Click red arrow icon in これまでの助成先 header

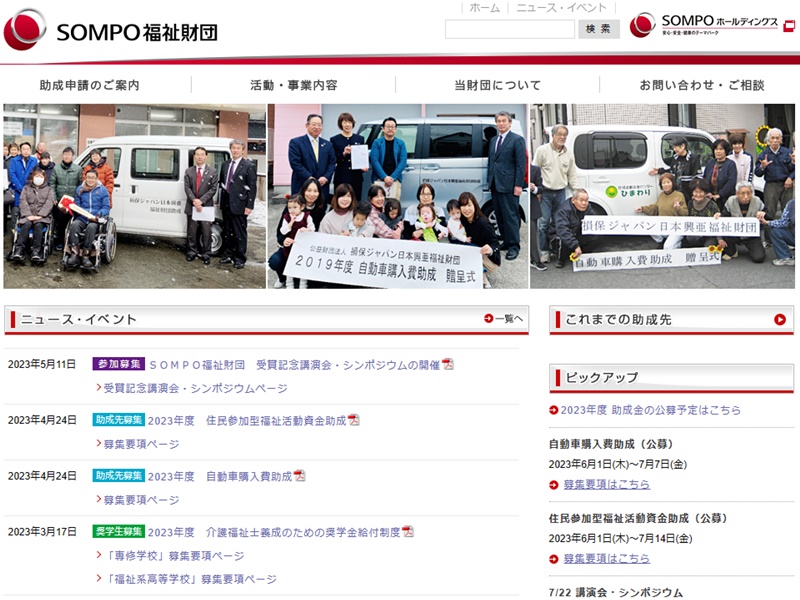tap(780, 319)
